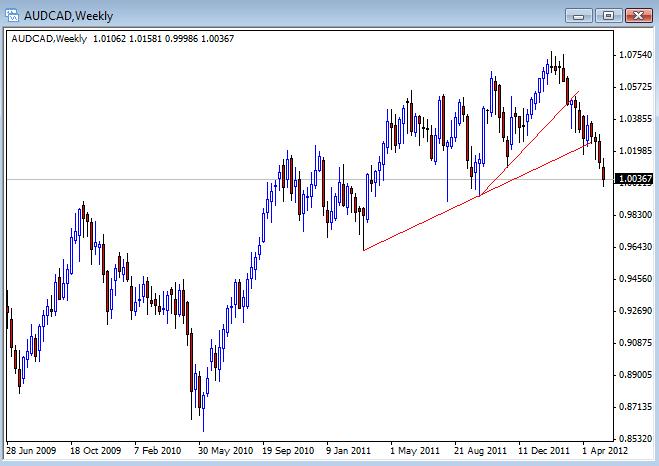The width and height of the screenshot is (659, 466).
Task: Minimize the AUDCAD,Weekly chart window
Action: tap(578, 16)
